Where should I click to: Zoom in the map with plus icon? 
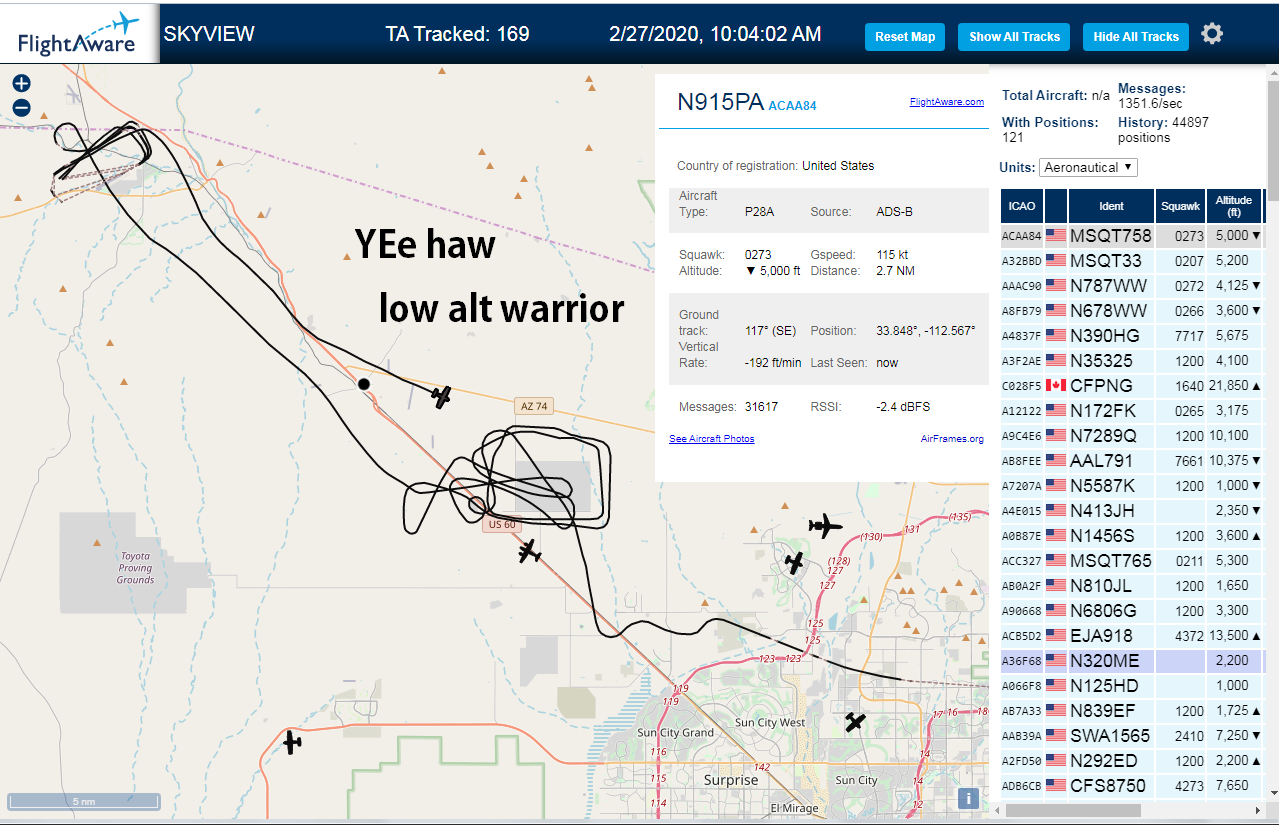pyautogui.click(x=22, y=84)
